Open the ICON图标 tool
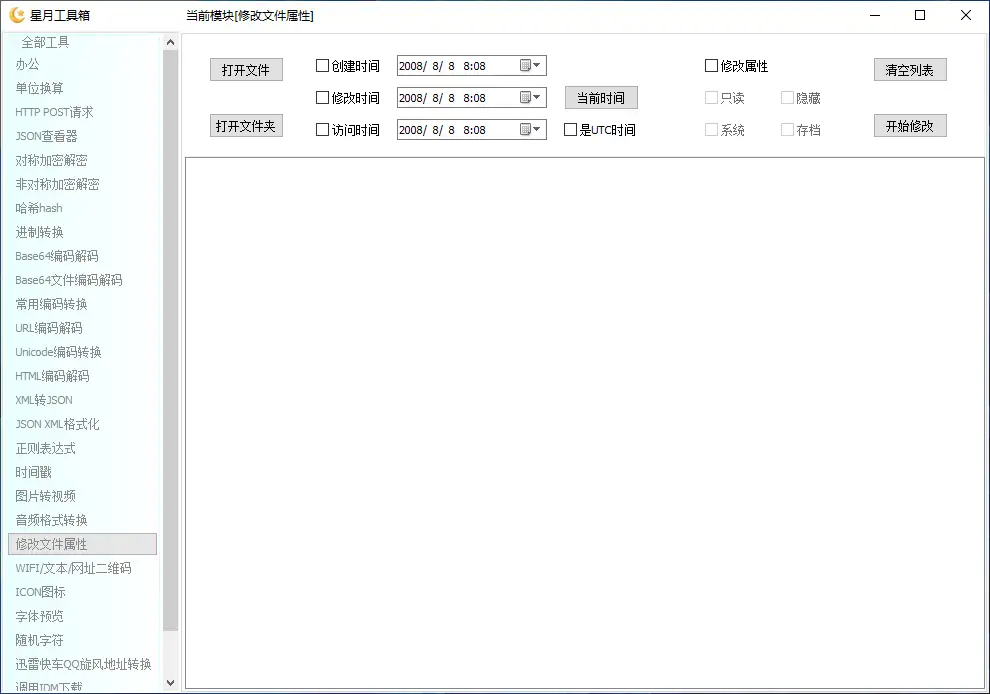Image resolution: width=990 pixels, height=694 pixels. pos(40,592)
